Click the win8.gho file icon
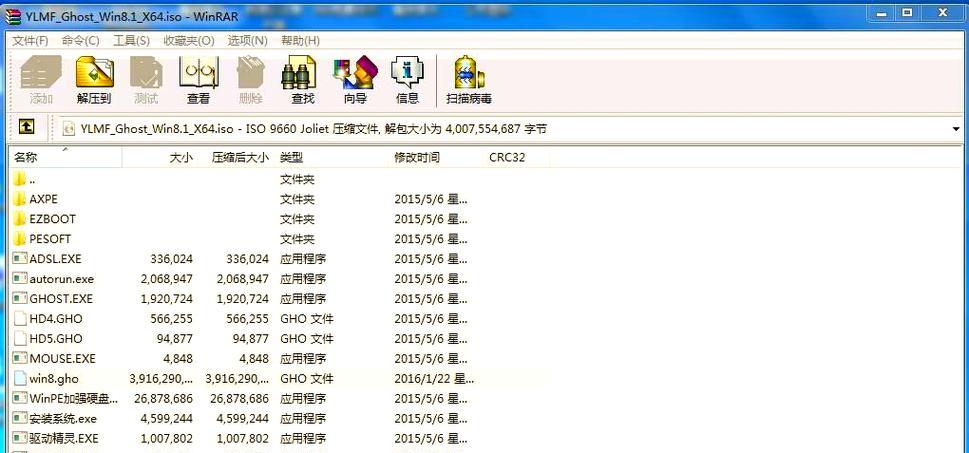969x453 pixels. tap(20, 378)
